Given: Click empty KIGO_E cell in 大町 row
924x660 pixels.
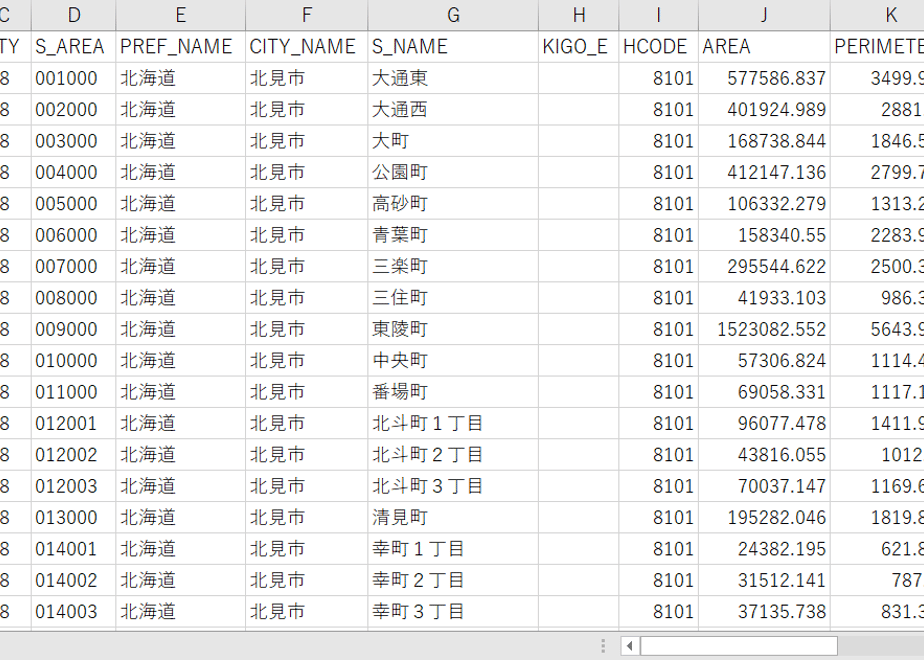Looking at the screenshot, I should coord(579,141).
